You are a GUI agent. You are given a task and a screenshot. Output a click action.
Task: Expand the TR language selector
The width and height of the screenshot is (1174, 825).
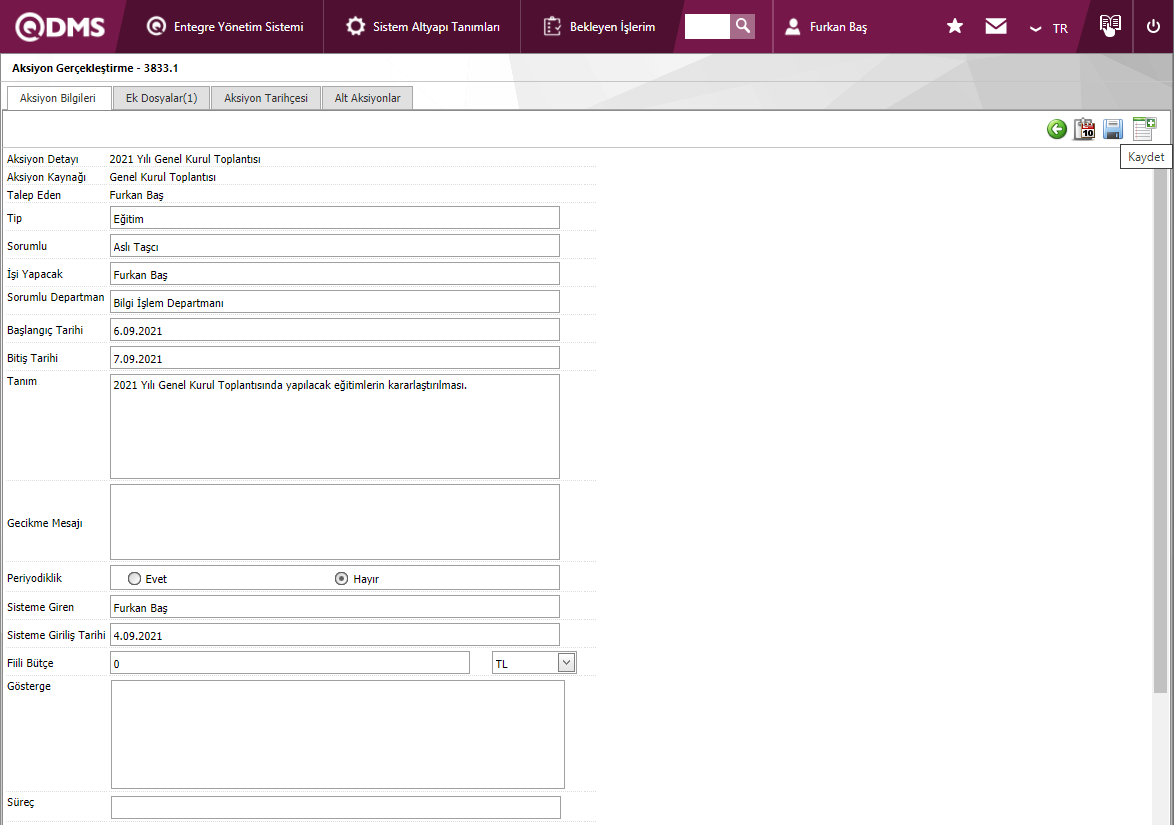1049,28
